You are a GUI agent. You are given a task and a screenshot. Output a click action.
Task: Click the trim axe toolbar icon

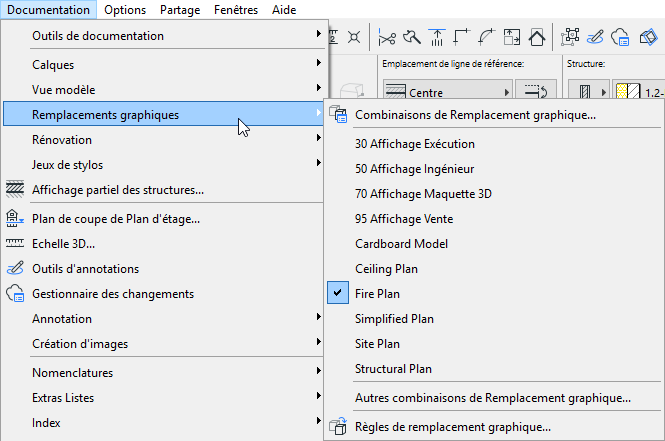(411, 37)
